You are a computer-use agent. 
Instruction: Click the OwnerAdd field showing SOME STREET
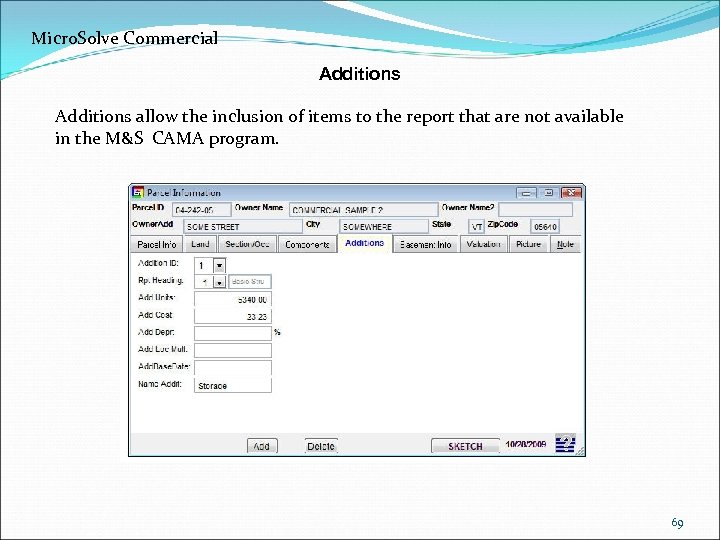point(242,226)
